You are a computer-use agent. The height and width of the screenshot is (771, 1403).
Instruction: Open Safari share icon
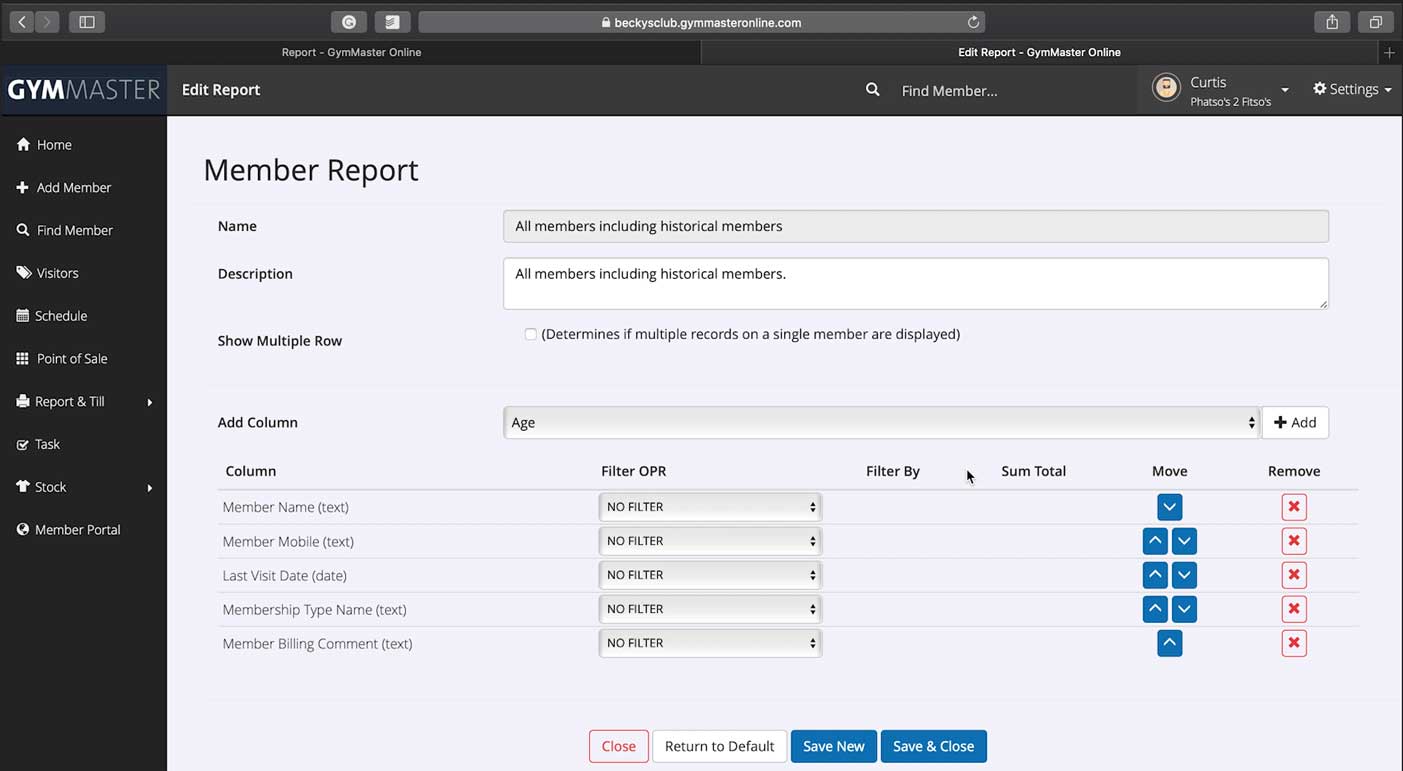1332,22
